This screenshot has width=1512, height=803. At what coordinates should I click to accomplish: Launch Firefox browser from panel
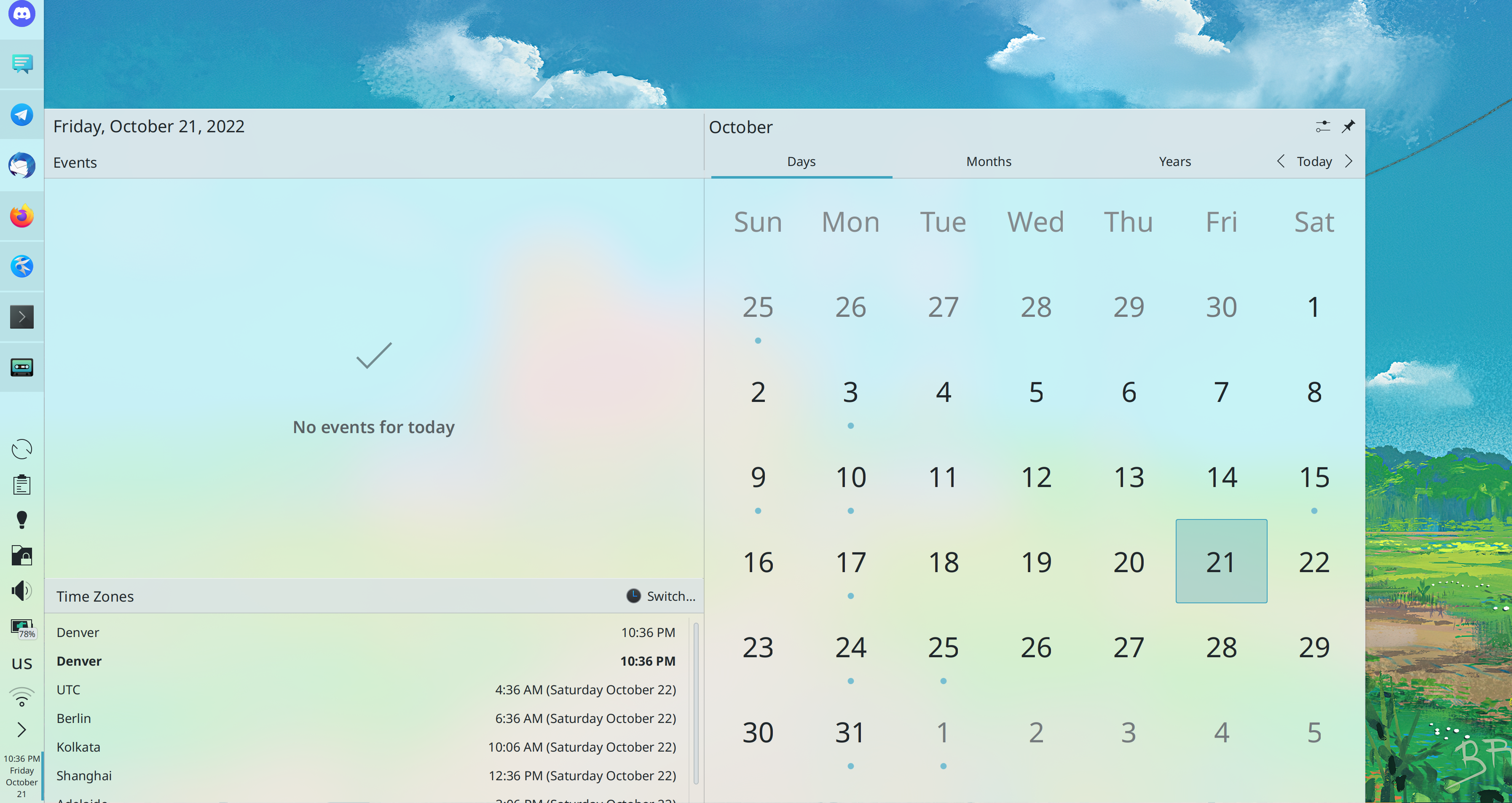22,215
